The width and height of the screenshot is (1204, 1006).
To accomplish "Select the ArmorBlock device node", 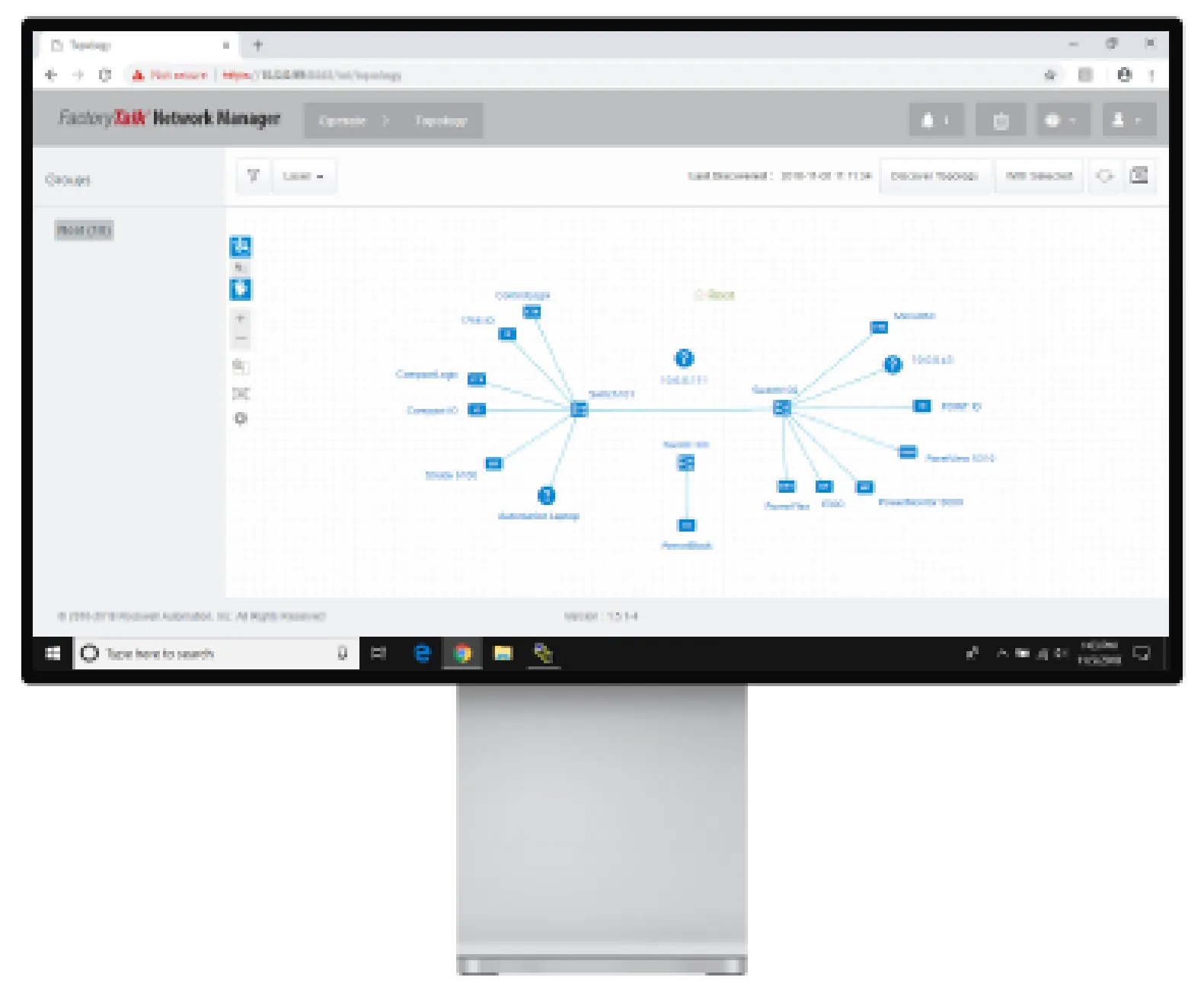I will [x=686, y=525].
